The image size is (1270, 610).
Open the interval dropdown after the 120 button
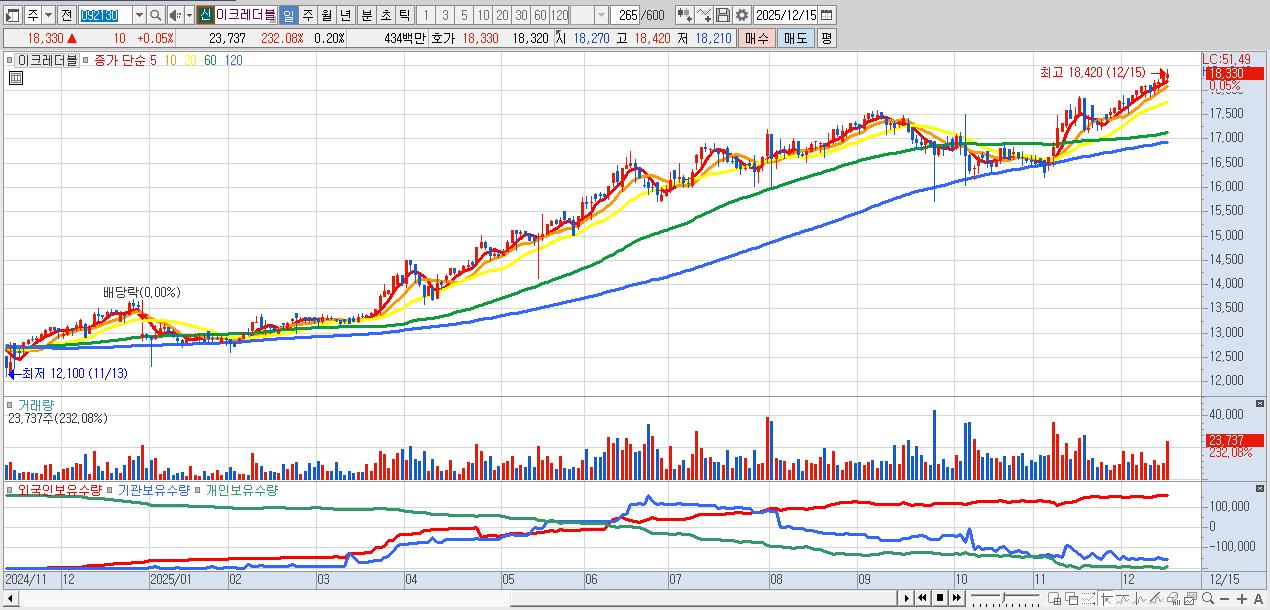coord(601,15)
